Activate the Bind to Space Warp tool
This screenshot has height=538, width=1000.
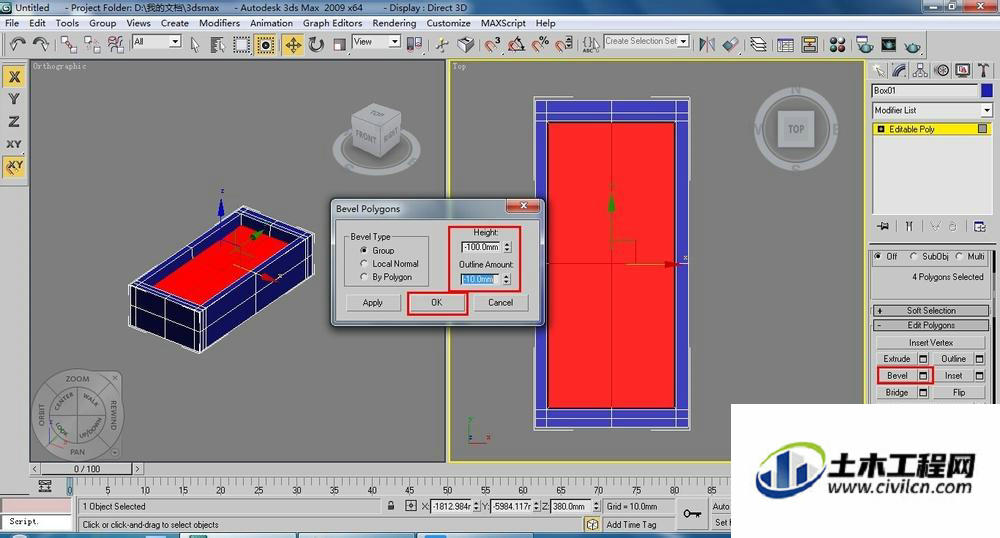[115, 44]
